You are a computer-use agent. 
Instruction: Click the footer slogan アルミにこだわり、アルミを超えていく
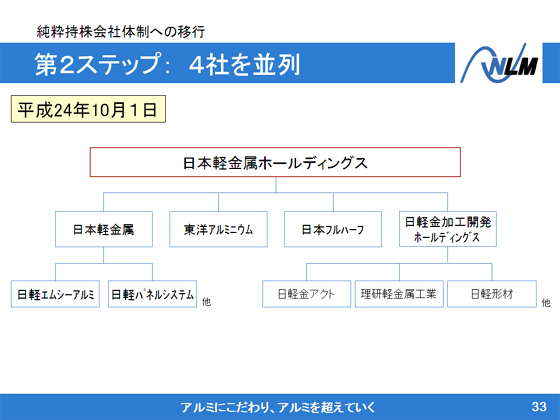click(x=278, y=407)
